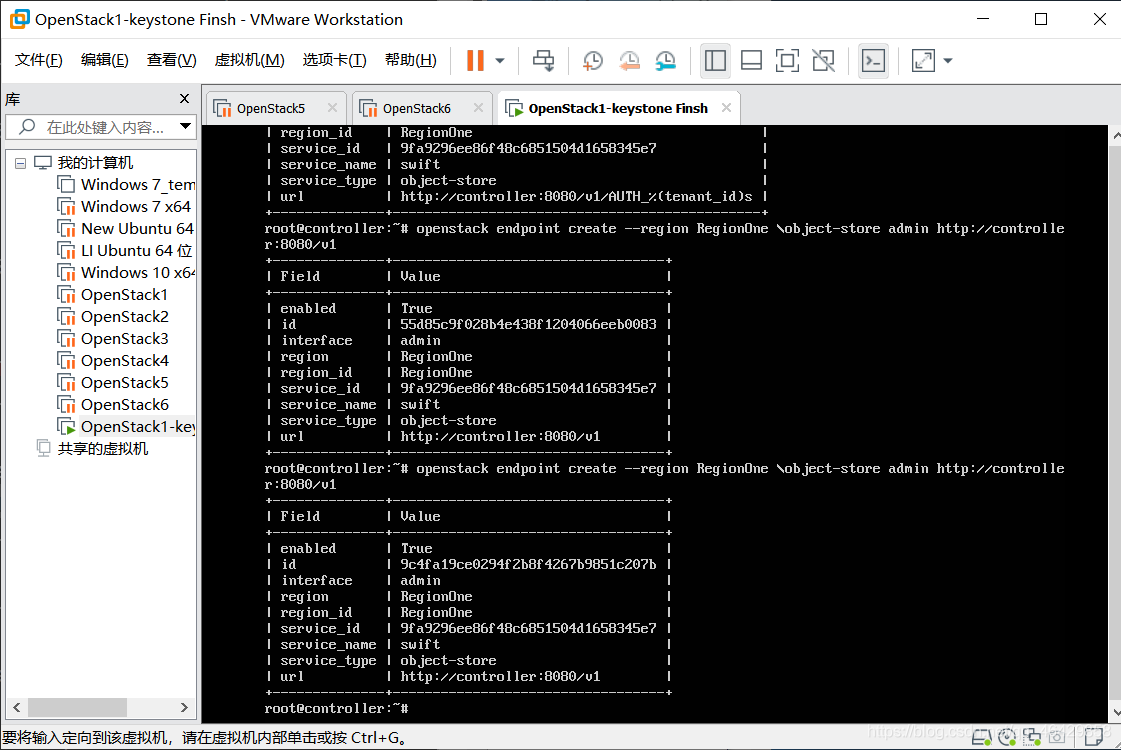Open the 选项卡(T) menu
The width and height of the screenshot is (1121, 750).
click(334, 60)
